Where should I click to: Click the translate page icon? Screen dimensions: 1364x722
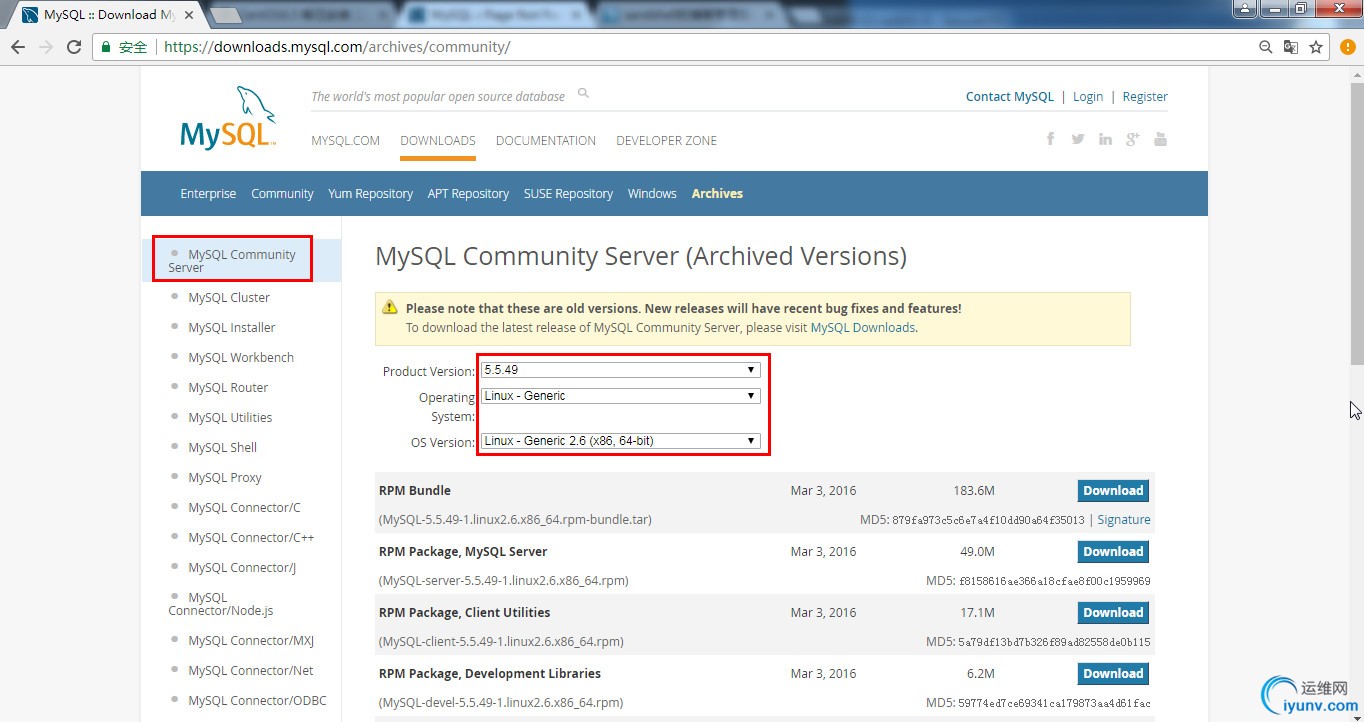click(x=1291, y=47)
